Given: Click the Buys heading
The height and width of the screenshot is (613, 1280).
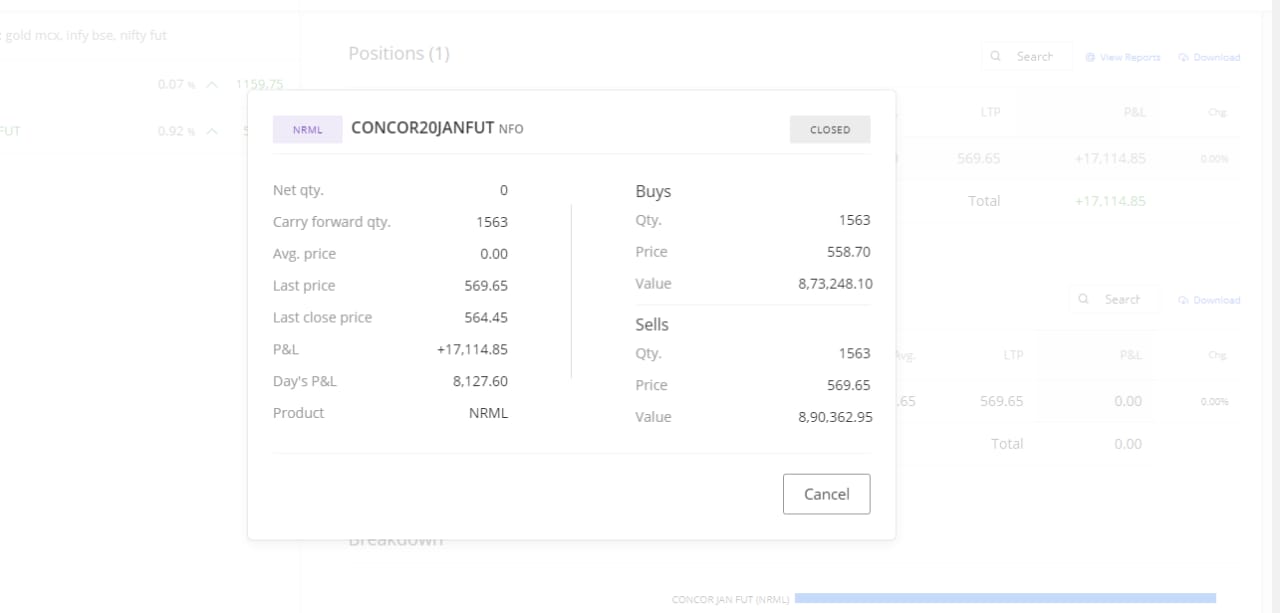Looking at the screenshot, I should pos(653,191).
